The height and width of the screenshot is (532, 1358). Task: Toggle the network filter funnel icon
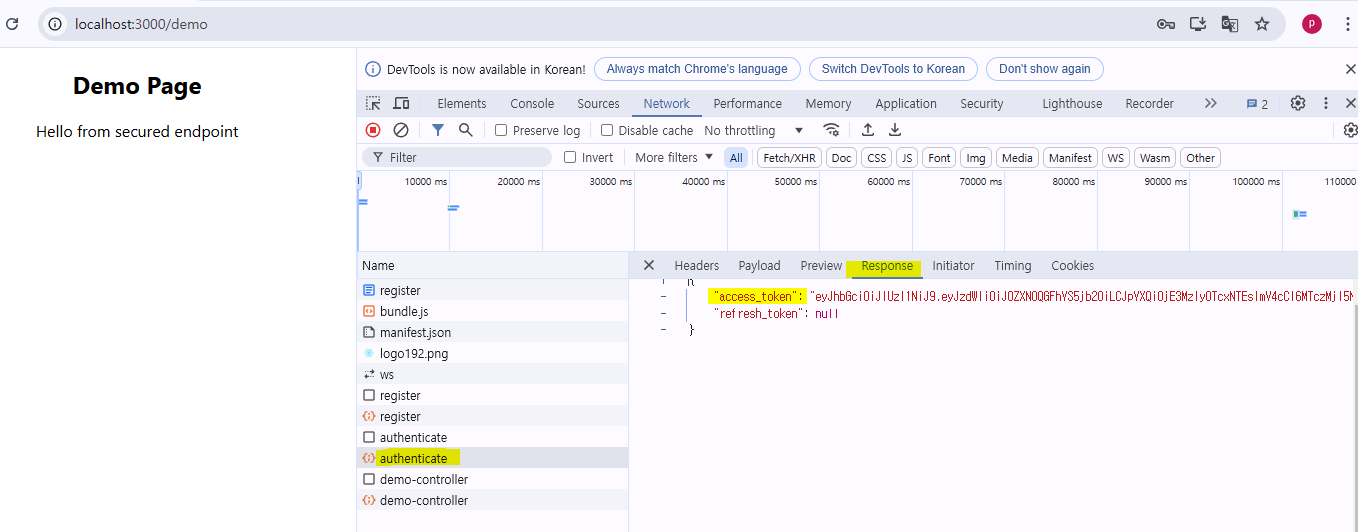(x=438, y=130)
